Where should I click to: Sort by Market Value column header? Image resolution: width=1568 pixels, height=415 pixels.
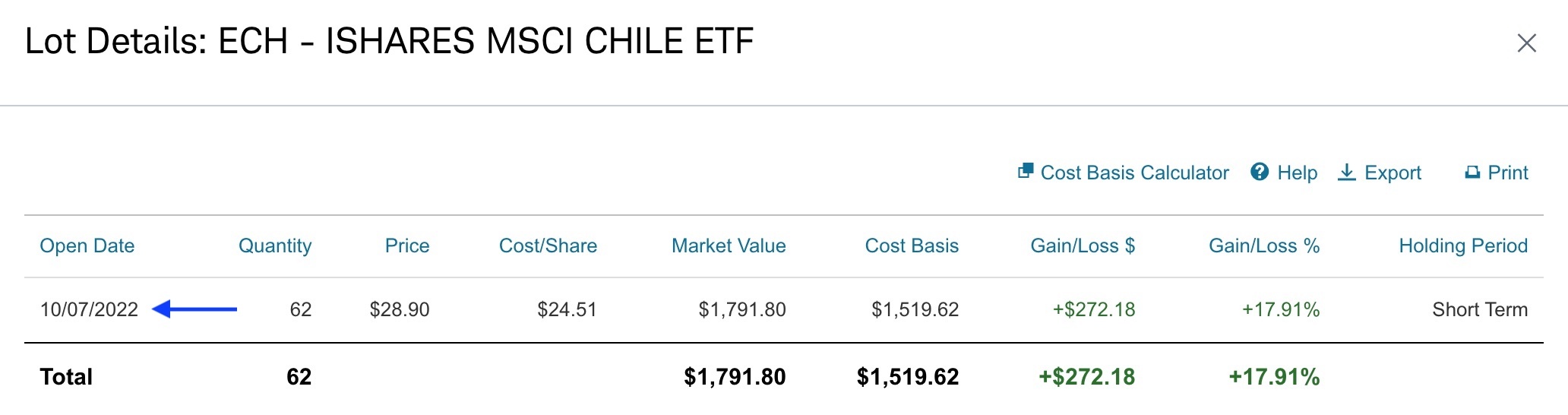(x=729, y=246)
